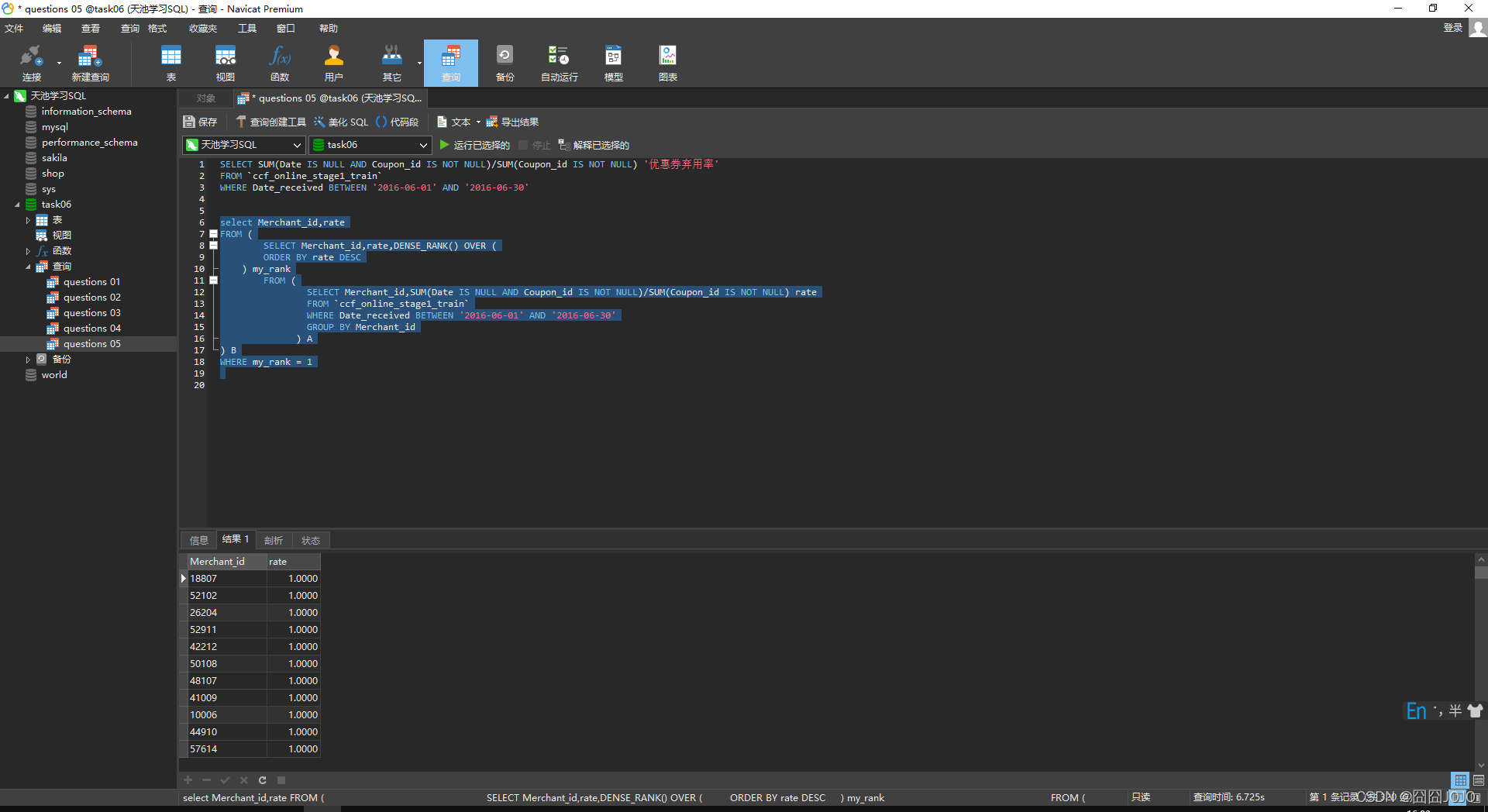Screen dimensions: 1488x812
Task: Open the 备份 backup toolbar icon
Action: click(x=505, y=63)
